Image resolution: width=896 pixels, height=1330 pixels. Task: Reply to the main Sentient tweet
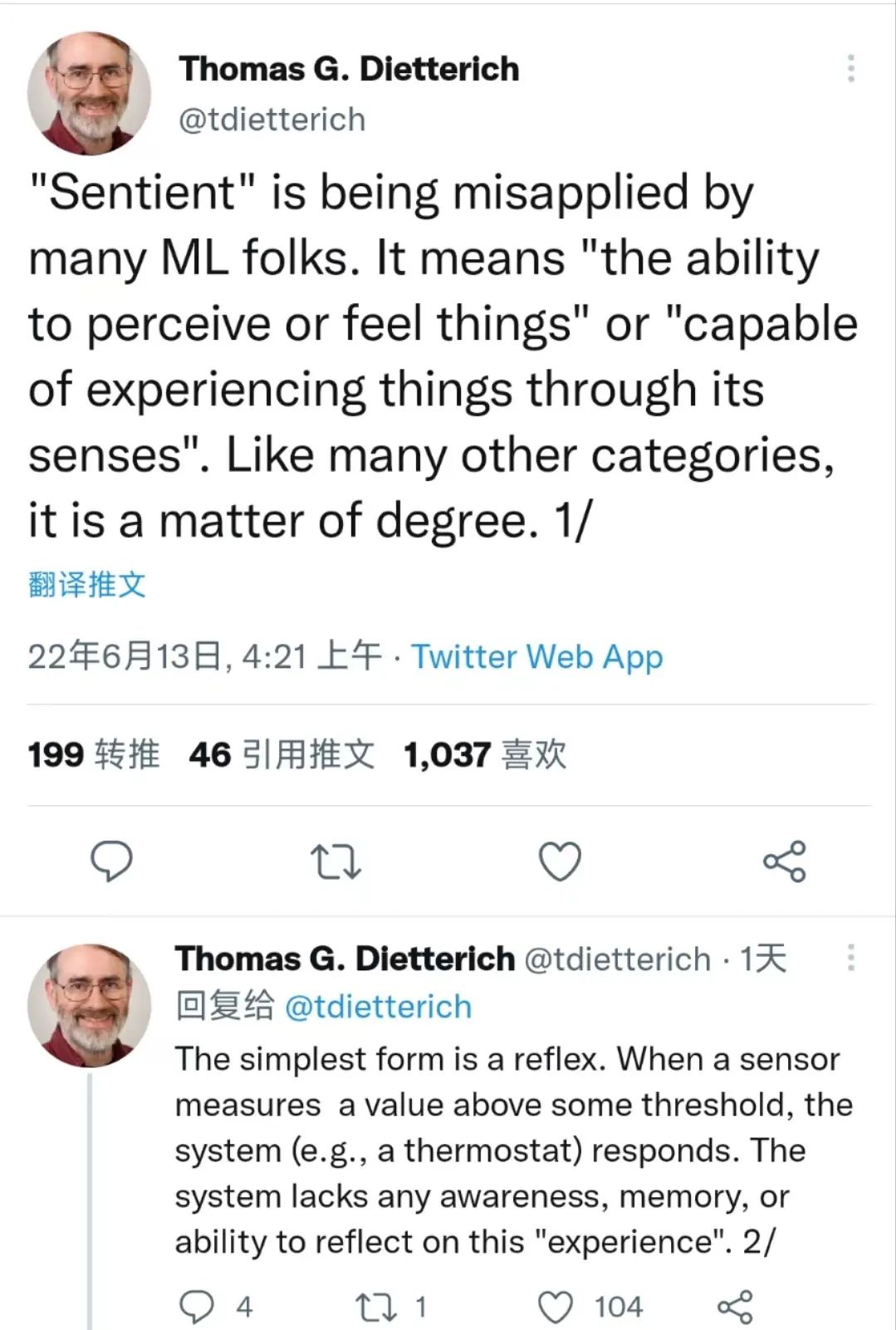tap(110, 861)
